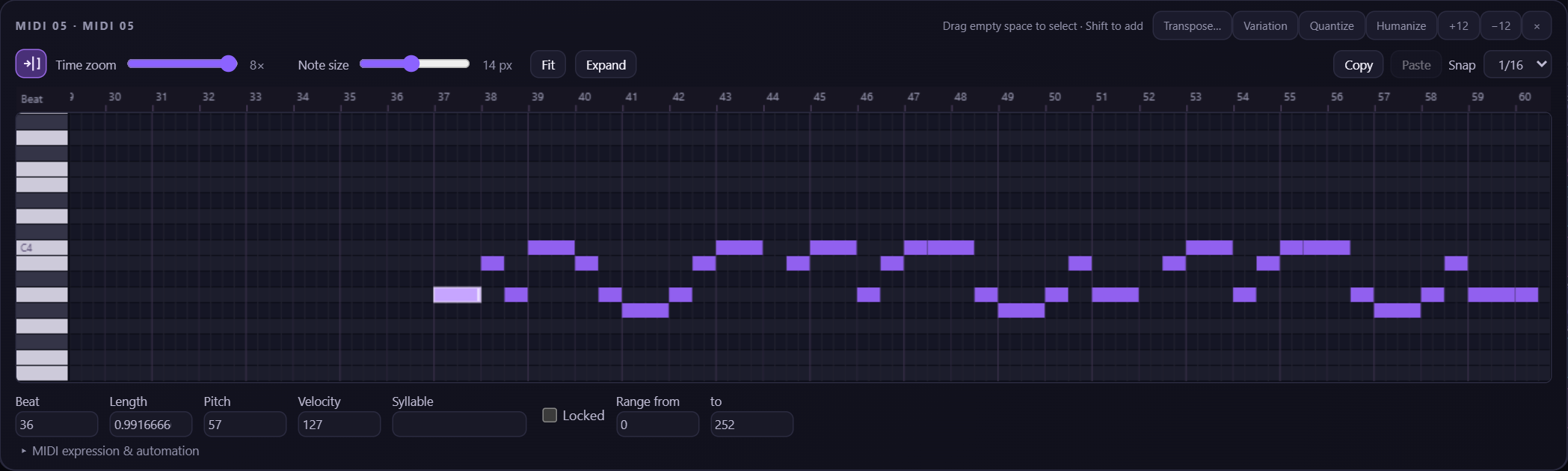Click the Paste button
Screen dimensions: 1568x471
click(x=1416, y=65)
